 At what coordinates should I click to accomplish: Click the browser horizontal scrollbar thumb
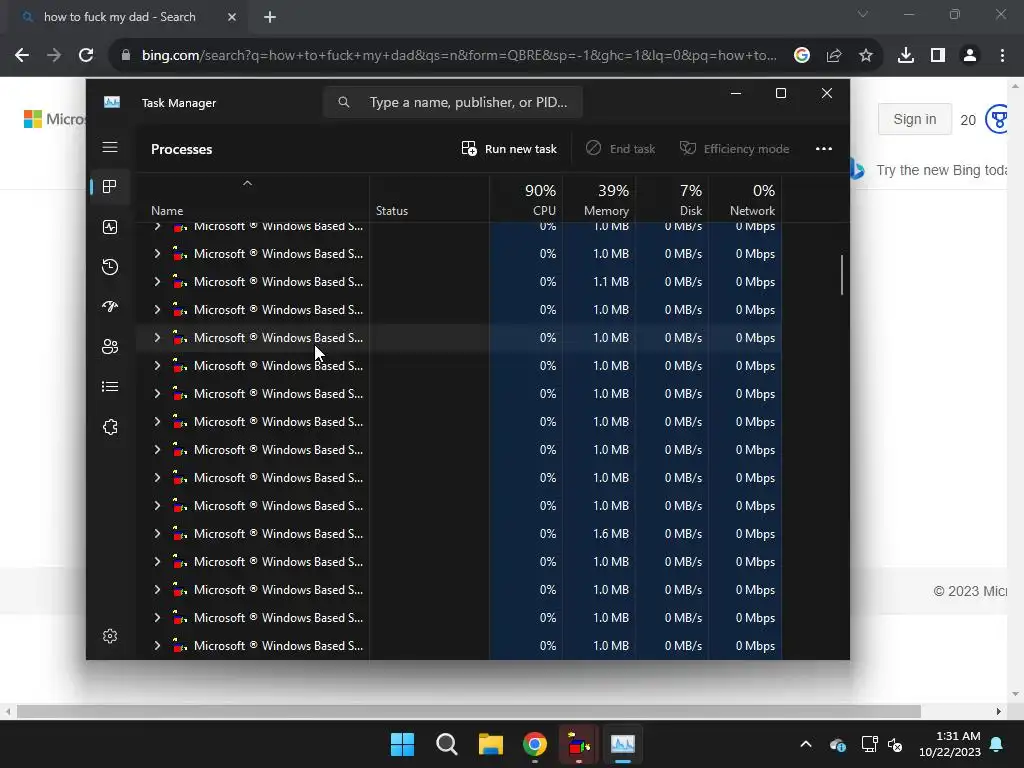tap(468, 711)
